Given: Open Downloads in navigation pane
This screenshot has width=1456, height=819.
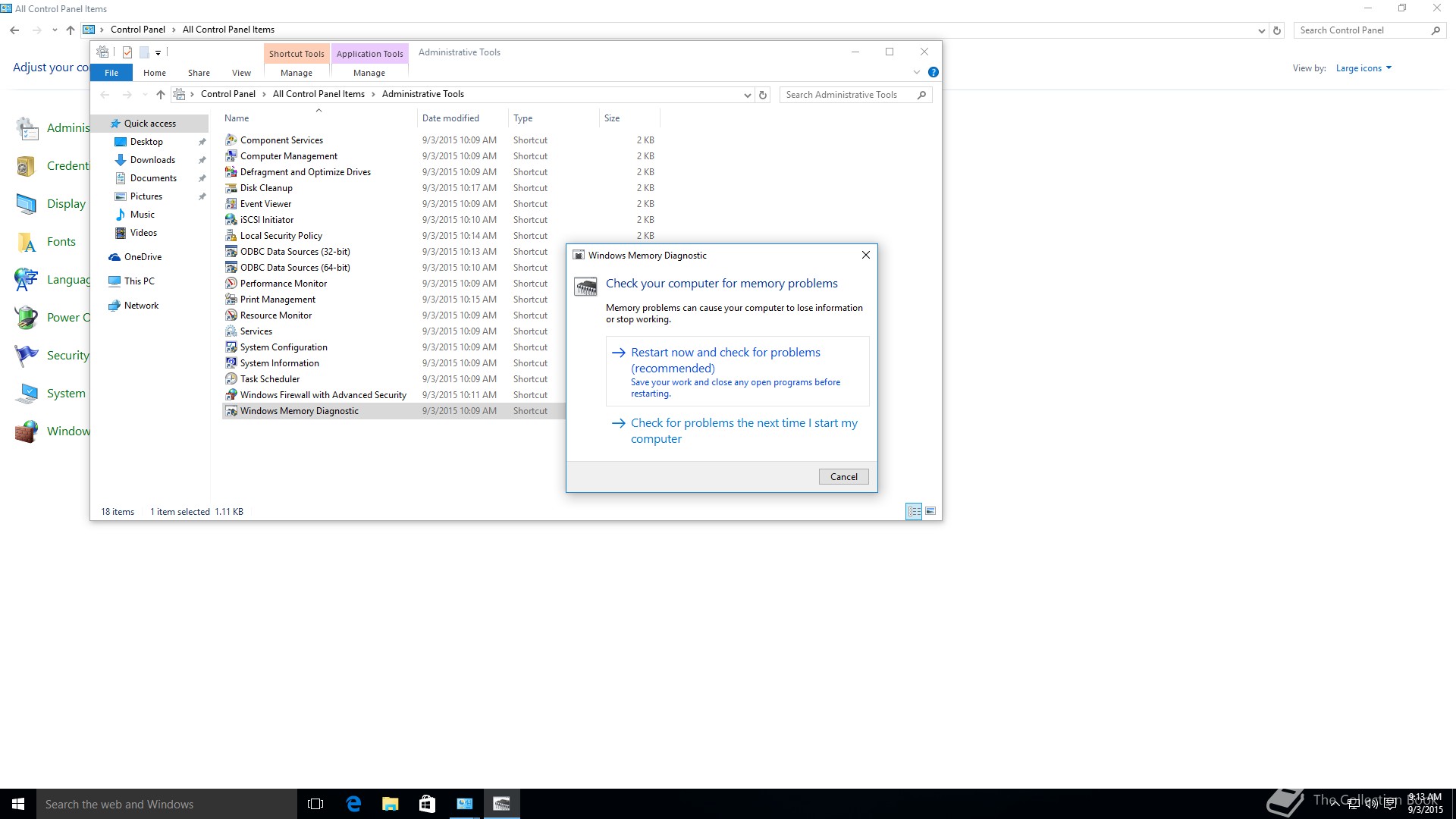Looking at the screenshot, I should tap(152, 160).
